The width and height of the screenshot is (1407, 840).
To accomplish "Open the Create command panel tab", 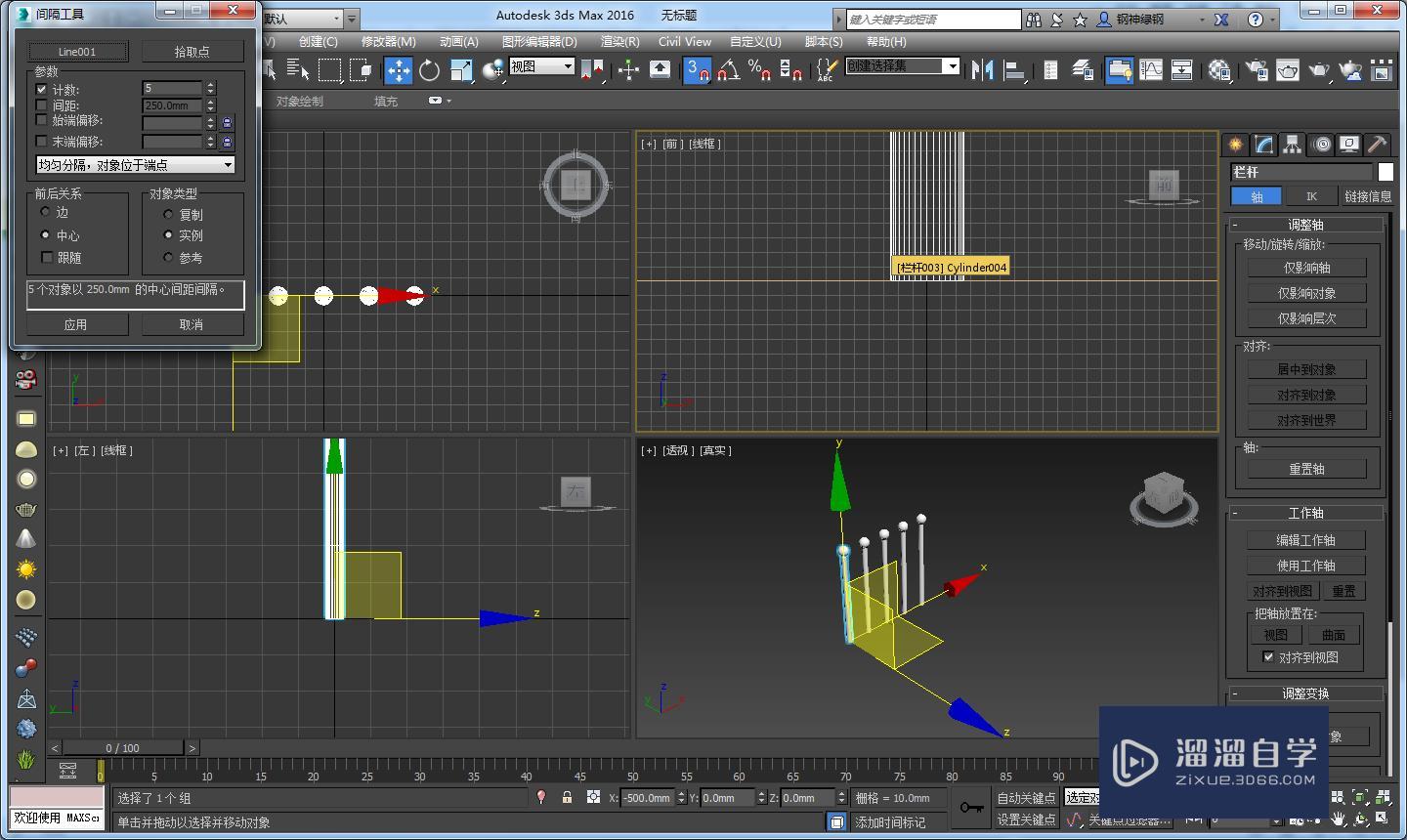I will (x=1236, y=145).
